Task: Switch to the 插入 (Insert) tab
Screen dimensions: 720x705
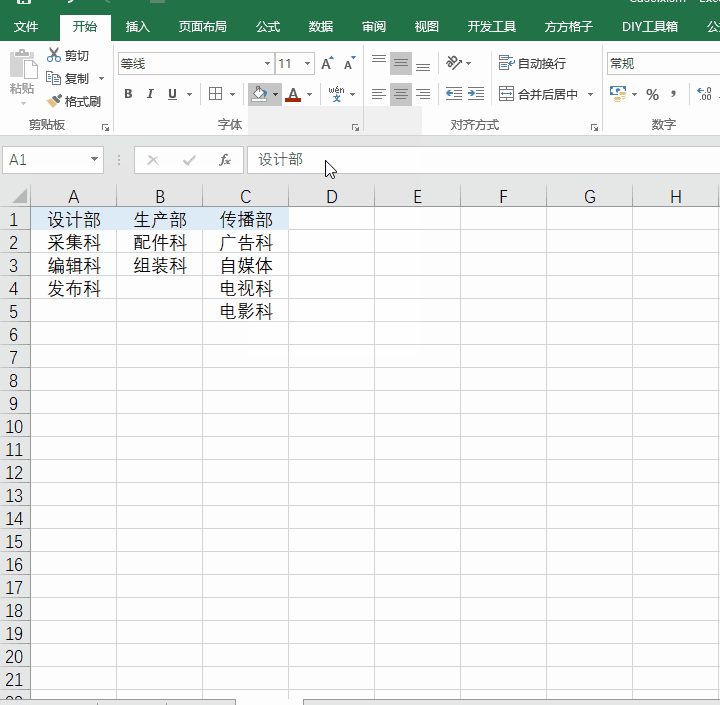Action: pos(138,27)
